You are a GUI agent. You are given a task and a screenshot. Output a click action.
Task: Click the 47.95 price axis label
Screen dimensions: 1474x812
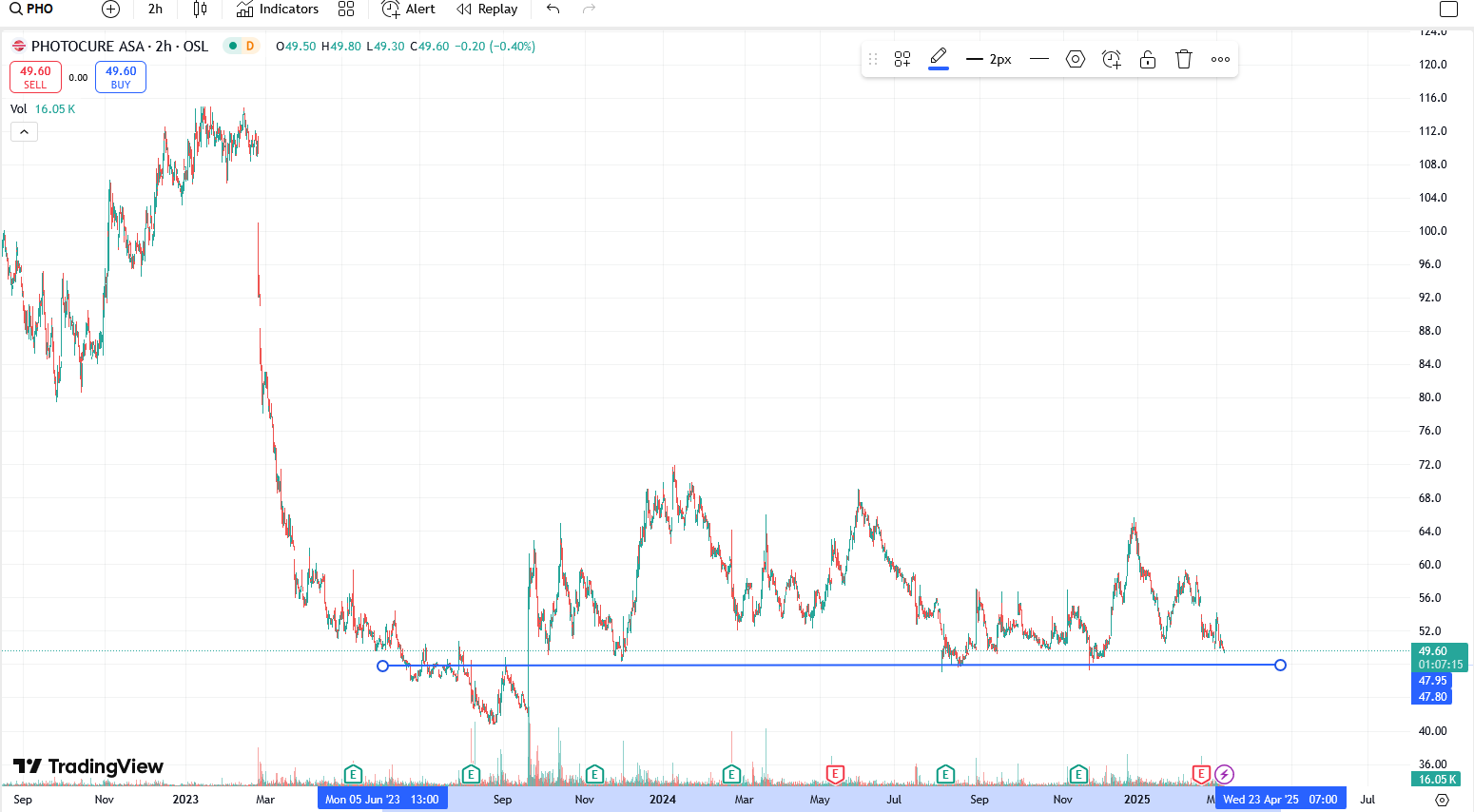(1431, 681)
